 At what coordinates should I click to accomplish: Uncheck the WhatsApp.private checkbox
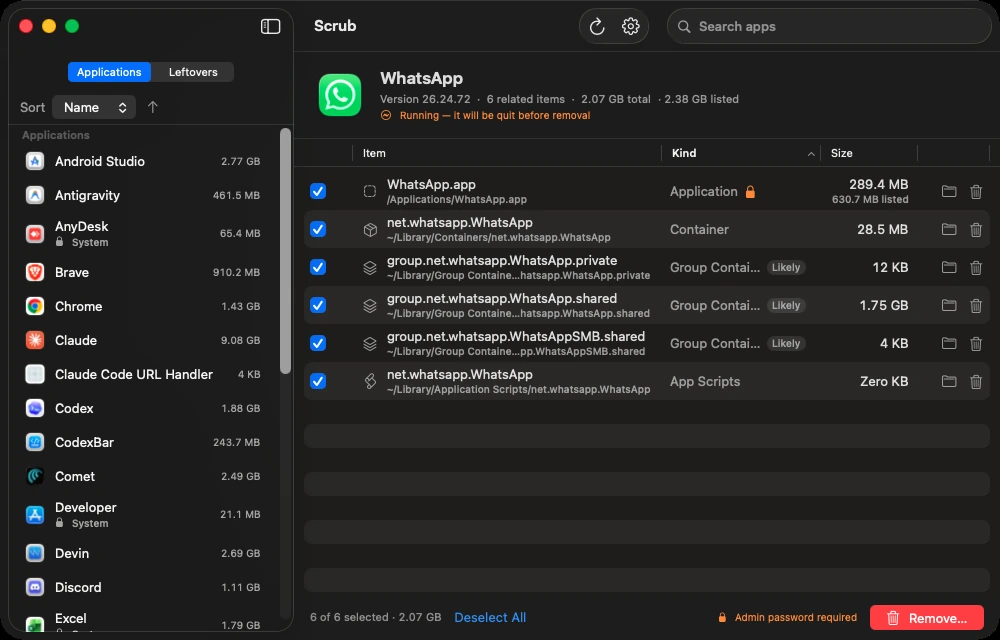318,267
